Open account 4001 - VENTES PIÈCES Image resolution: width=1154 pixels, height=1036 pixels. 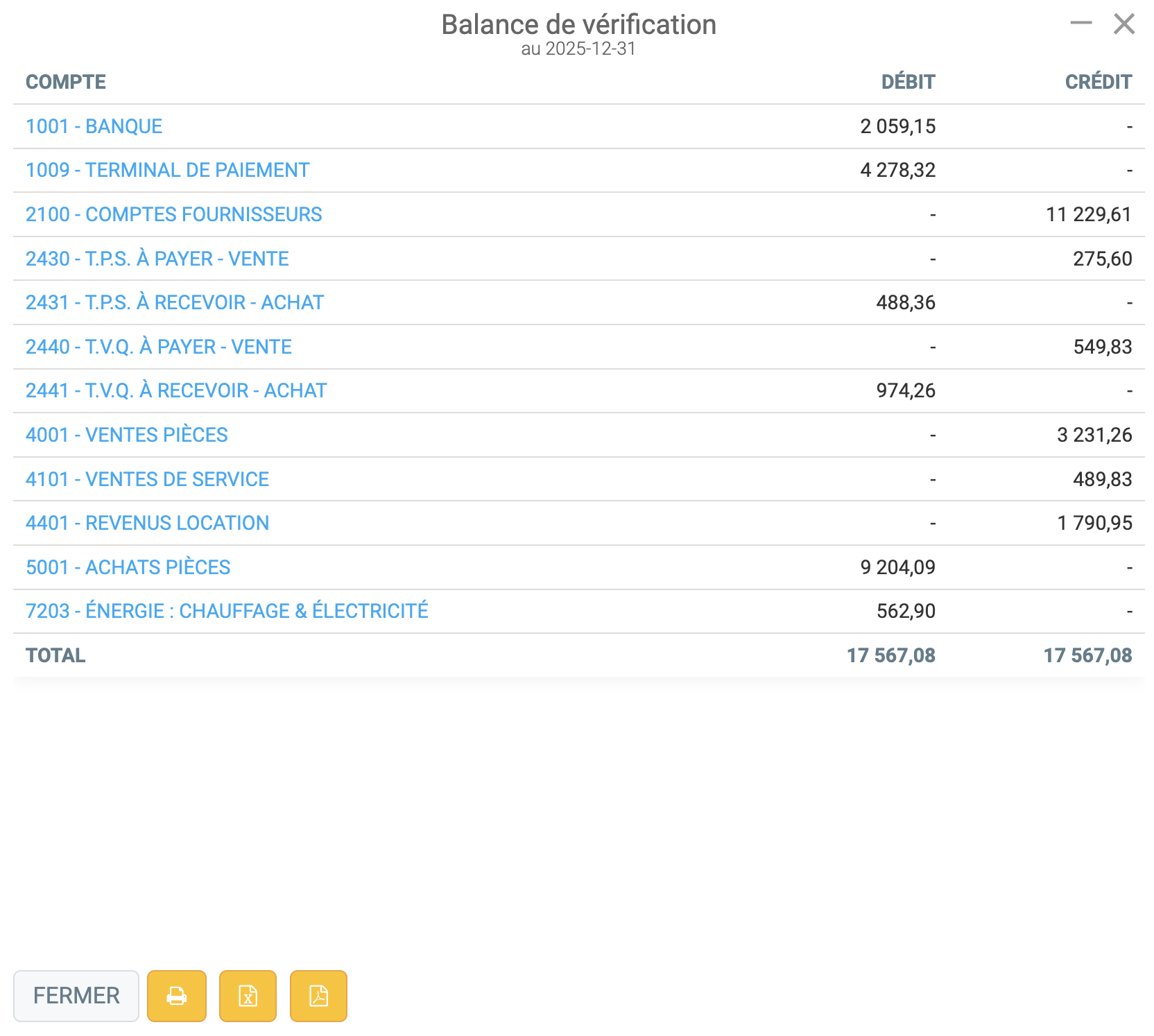click(127, 435)
